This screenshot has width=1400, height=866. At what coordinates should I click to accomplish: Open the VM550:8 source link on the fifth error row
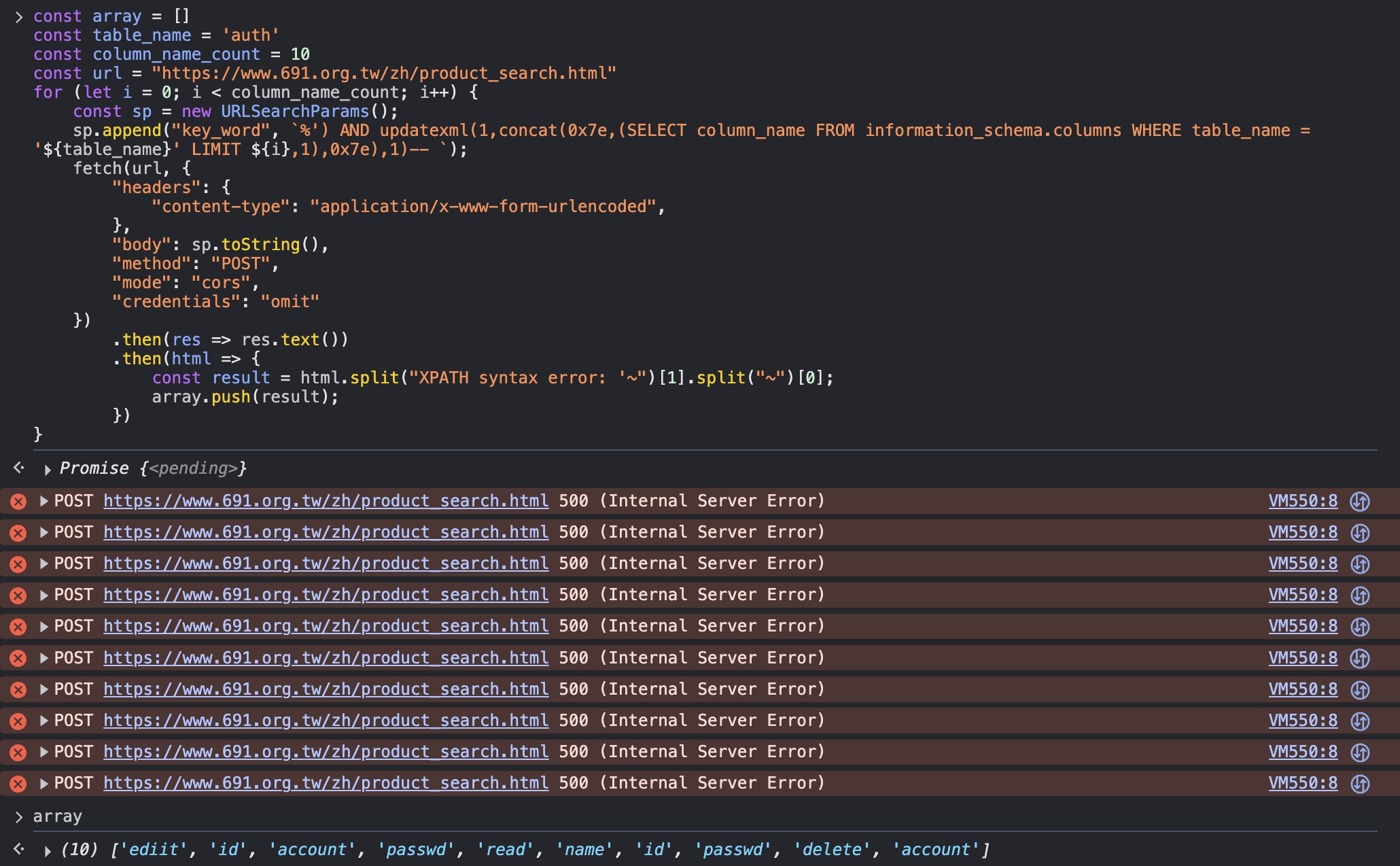coord(1303,626)
